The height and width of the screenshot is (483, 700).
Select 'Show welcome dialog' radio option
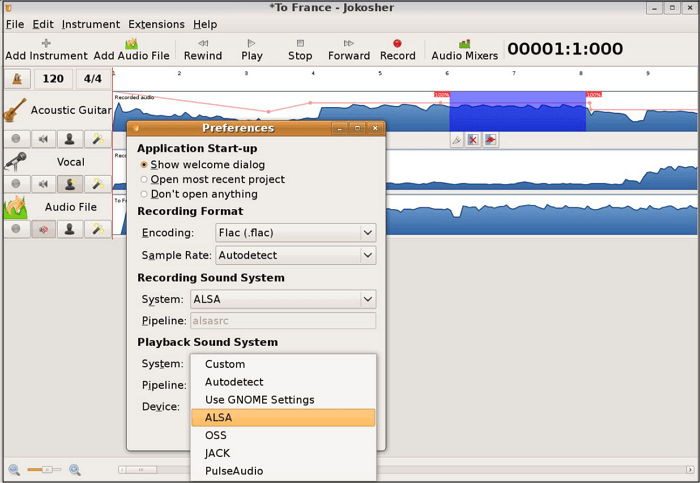pyautogui.click(x=144, y=165)
